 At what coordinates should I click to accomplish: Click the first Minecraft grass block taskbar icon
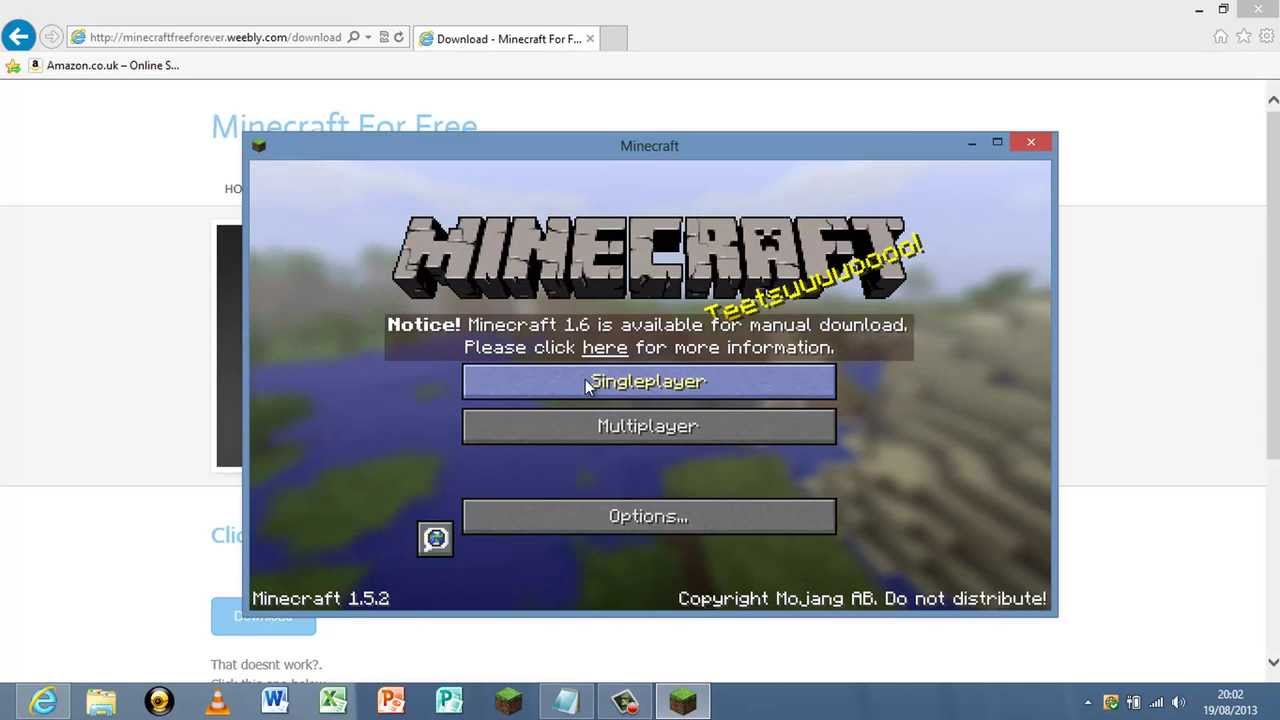[508, 701]
